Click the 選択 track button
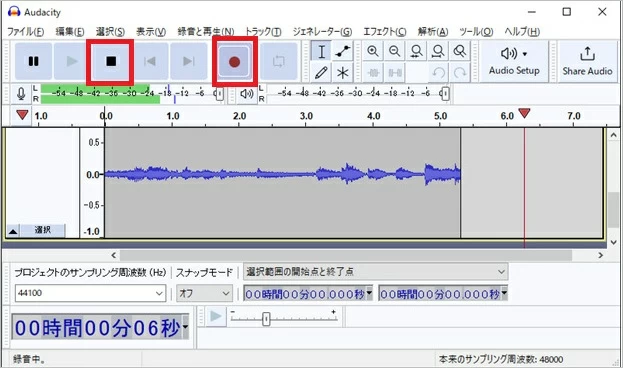 pos(43,230)
